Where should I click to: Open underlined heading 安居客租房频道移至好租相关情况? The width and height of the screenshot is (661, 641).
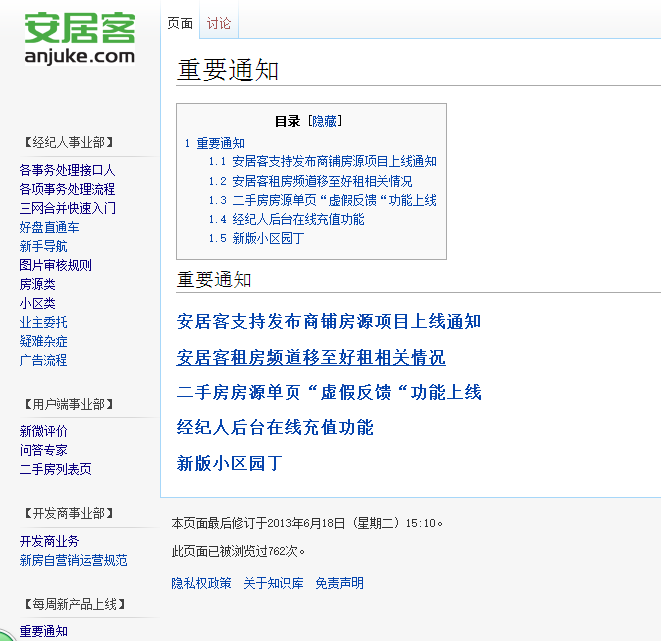coord(311,357)
